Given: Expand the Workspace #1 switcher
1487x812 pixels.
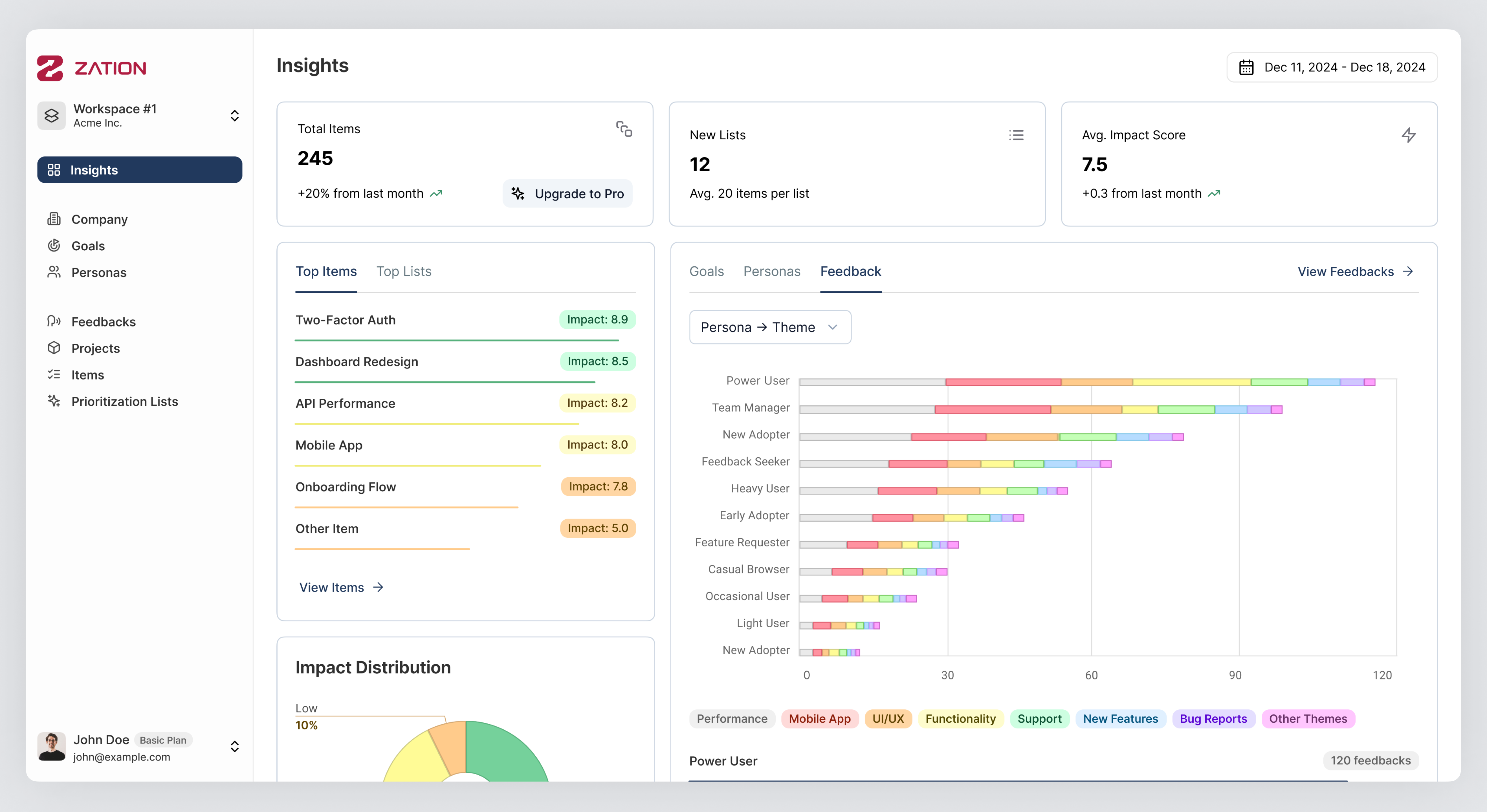Looking at the screenshot, I should [x=234, y=115].
